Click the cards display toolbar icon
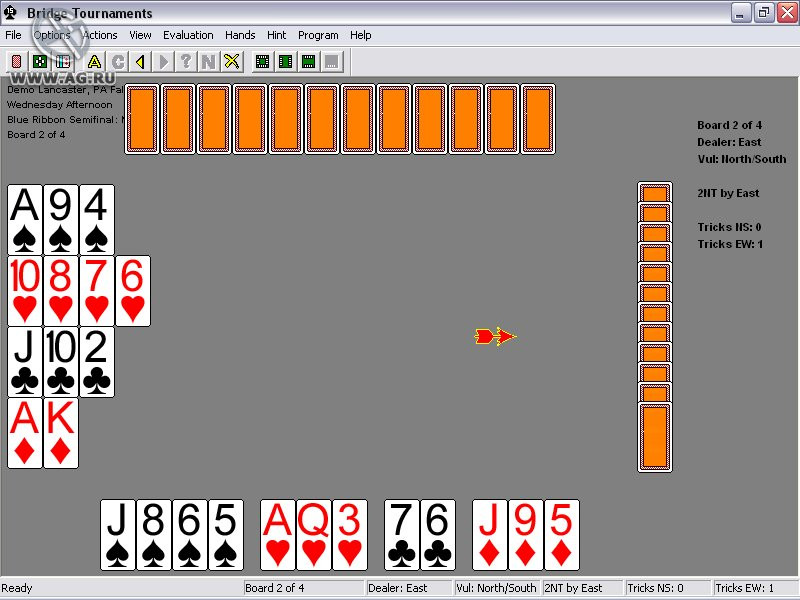The image size is (800, 600). [63, 62]
